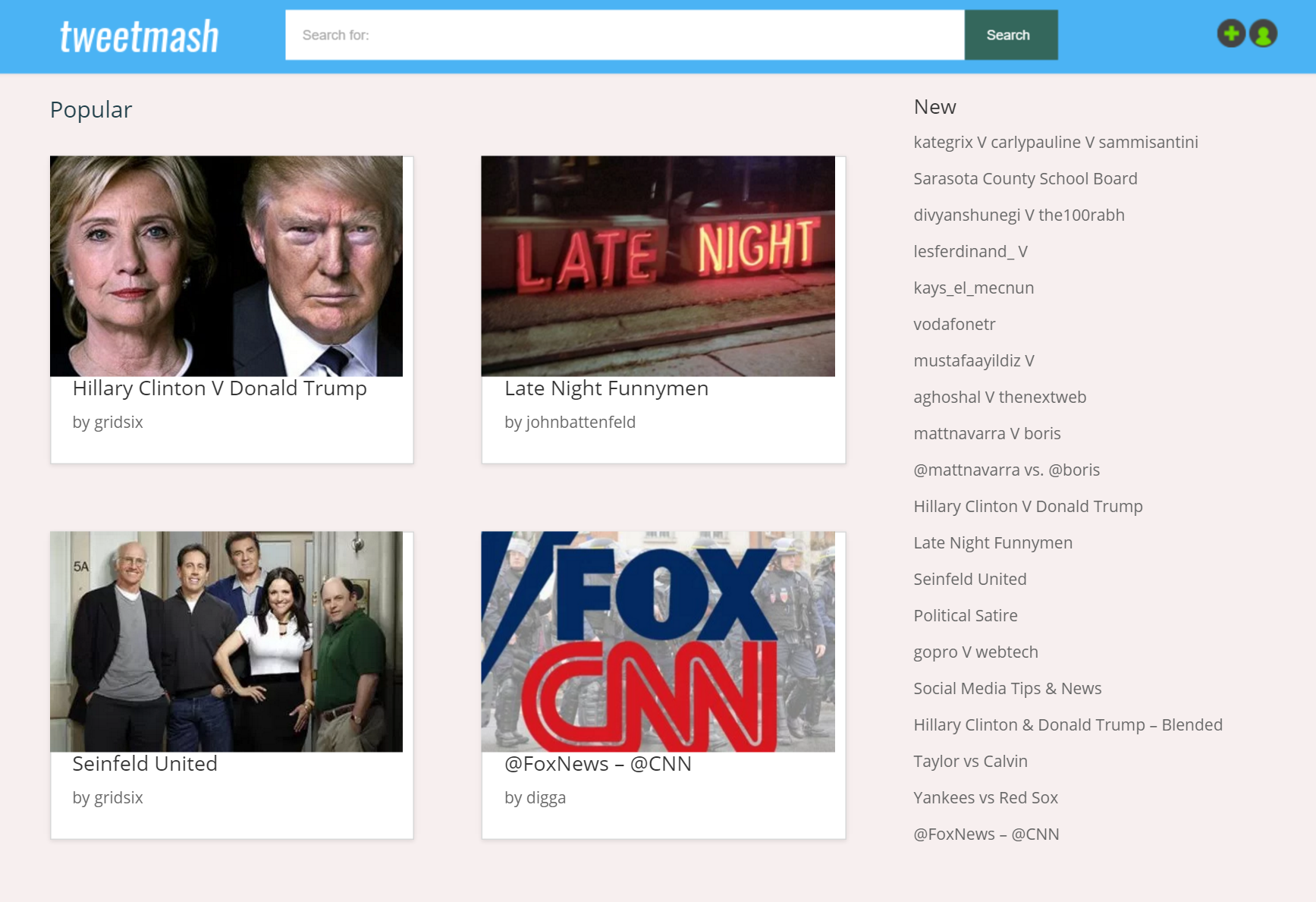Open gopro V webtech link
The height and width of the screenshot is (902, 1316).
tap(975, 652)
